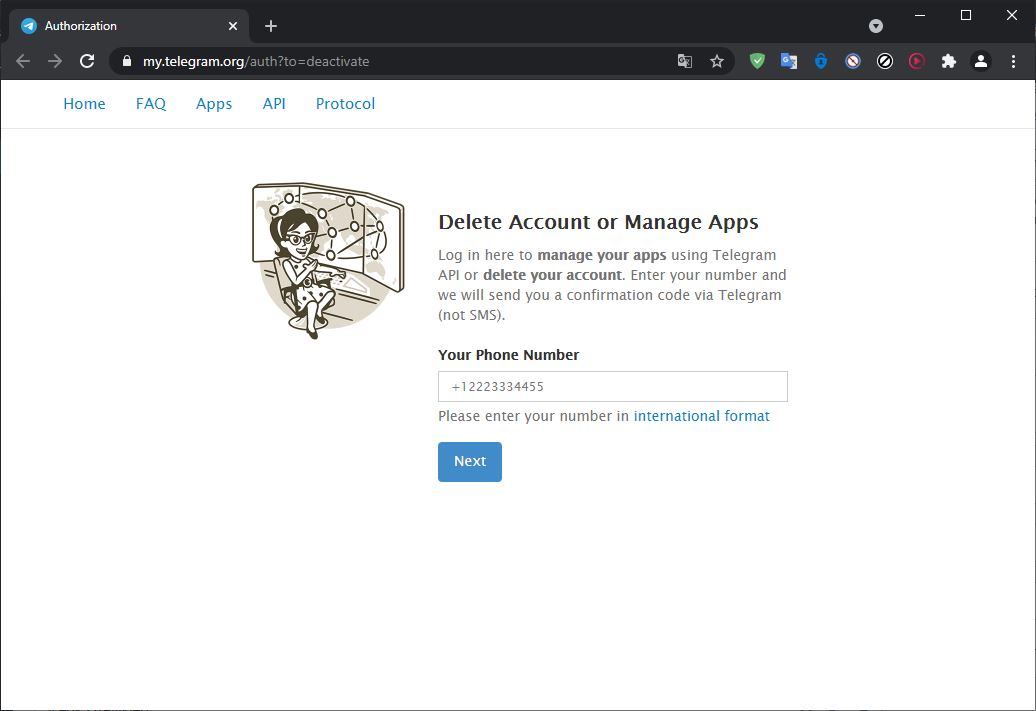Open Chrome update notification dropdown
1036x711 pixels.
click(x=875, y=25)
